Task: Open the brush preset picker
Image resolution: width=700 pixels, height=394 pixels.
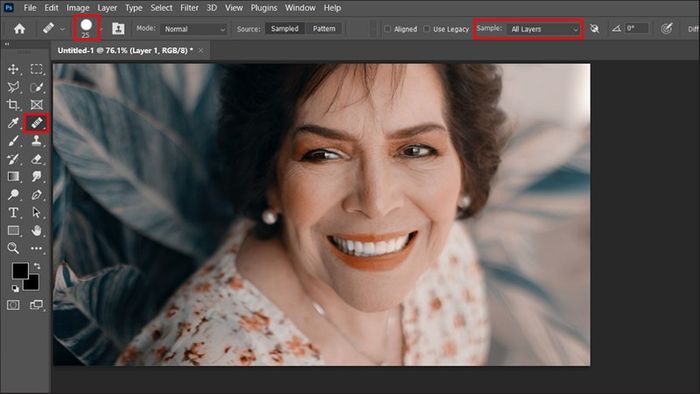Action: (x=86, y=28)
